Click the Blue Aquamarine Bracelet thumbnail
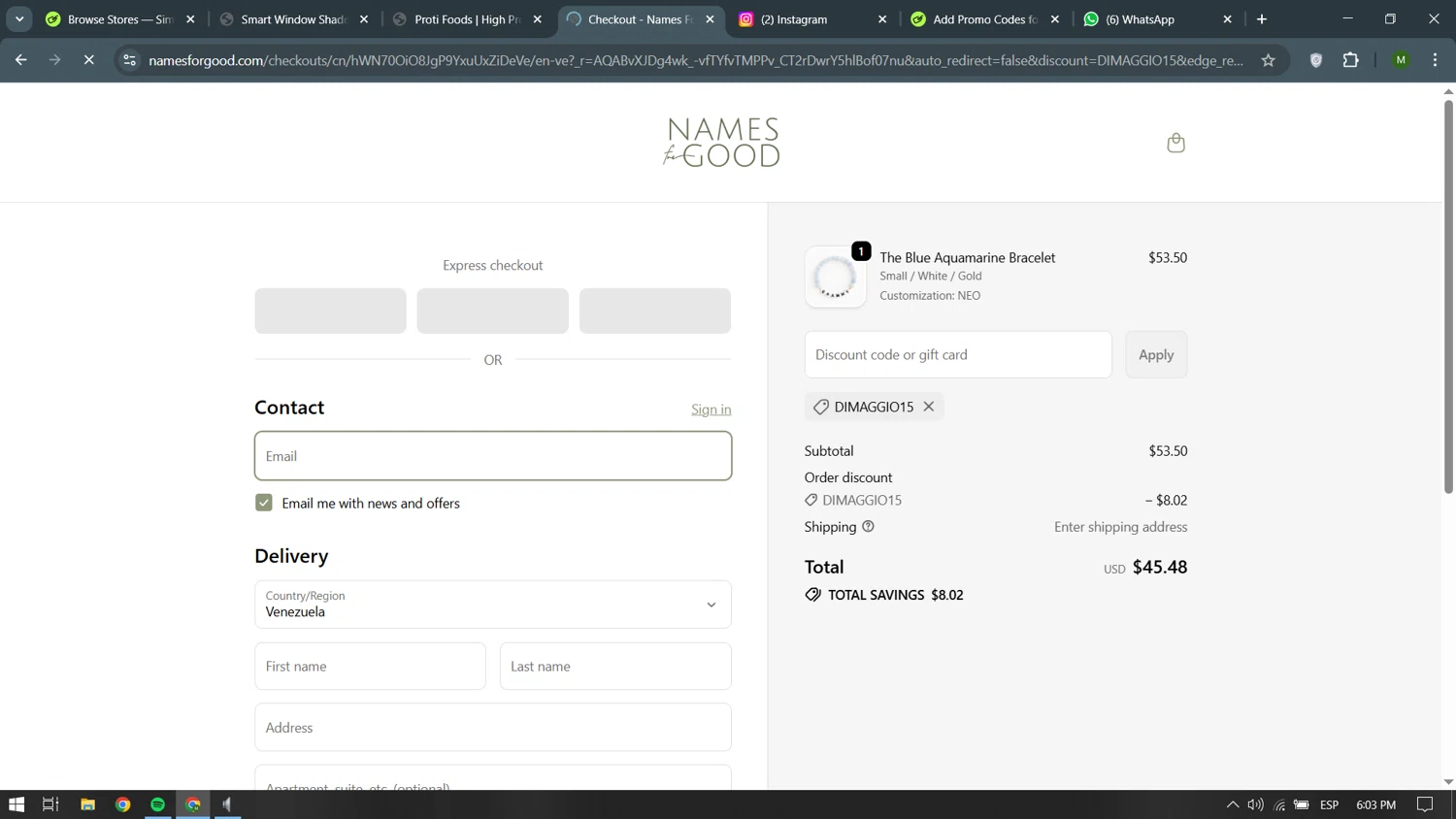The image size is (1456, 819). 836,278
